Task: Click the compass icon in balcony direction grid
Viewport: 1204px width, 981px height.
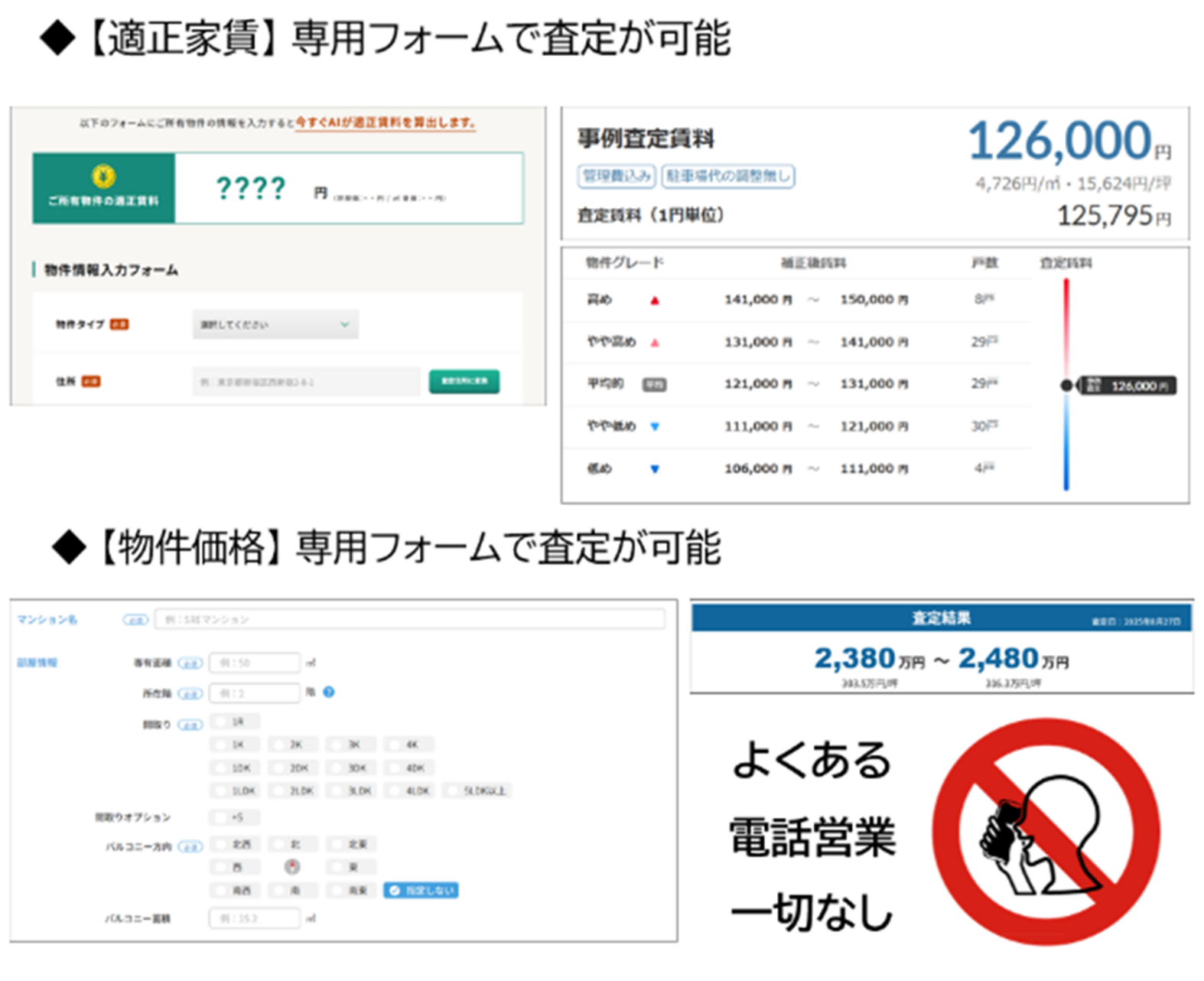Action: (292, 866)
